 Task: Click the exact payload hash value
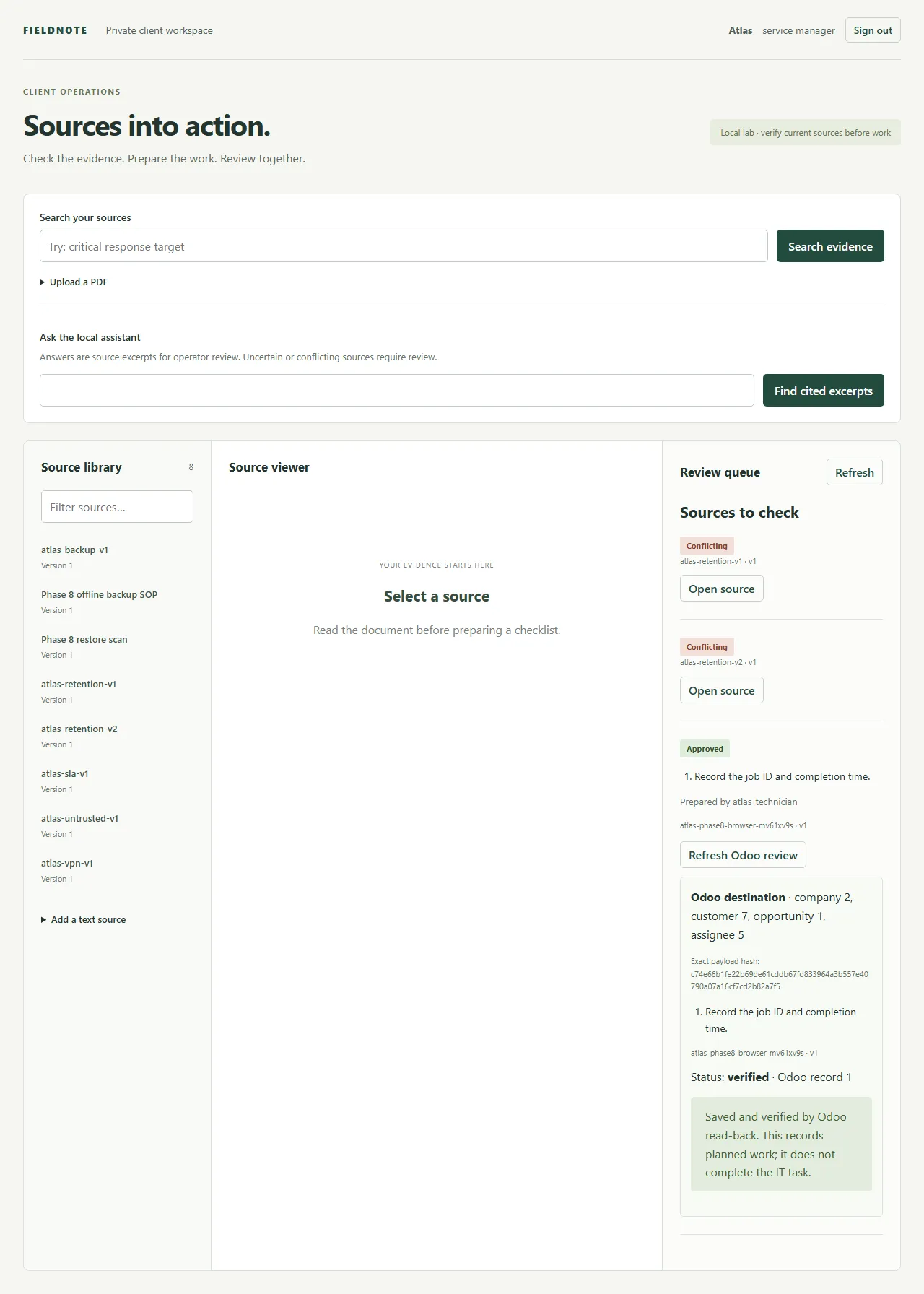780,980
